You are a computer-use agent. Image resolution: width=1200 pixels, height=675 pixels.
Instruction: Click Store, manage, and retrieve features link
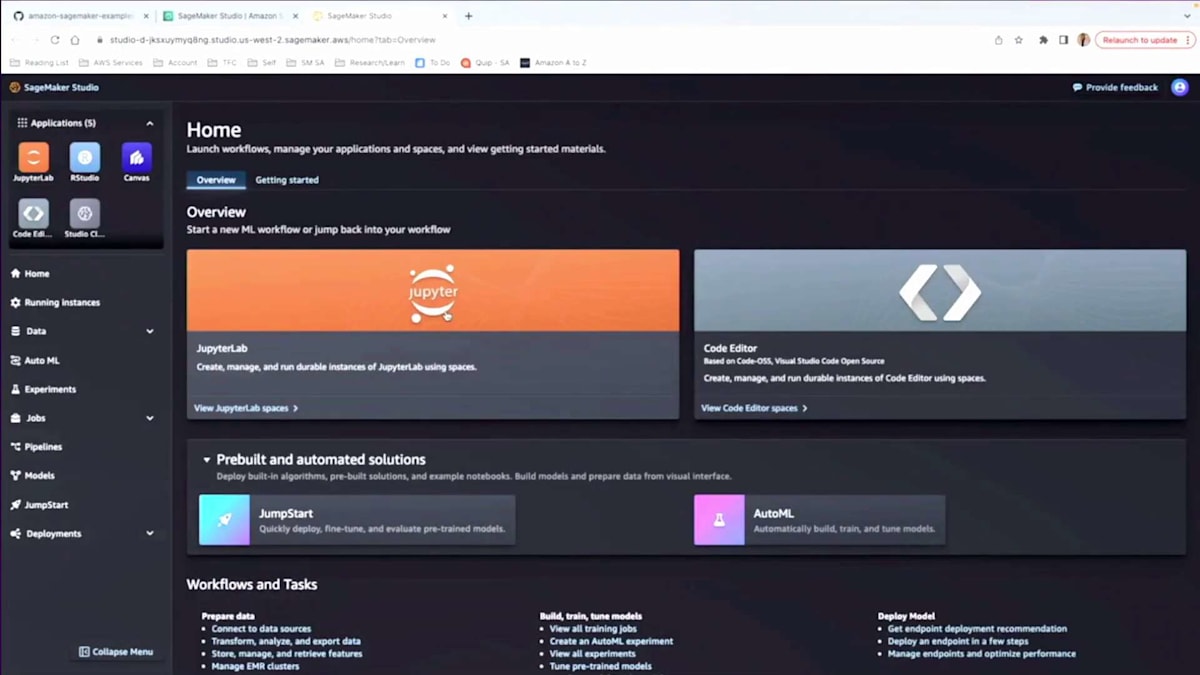click(287, 654)
